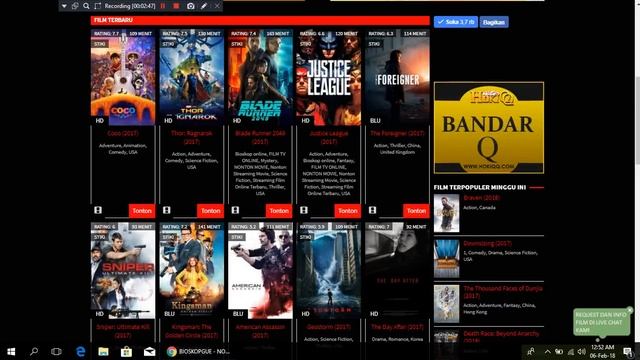Viewport: 640px width, 360px height.
Task: Click Tonton button under Justice League
Action: tap(348, 211)
